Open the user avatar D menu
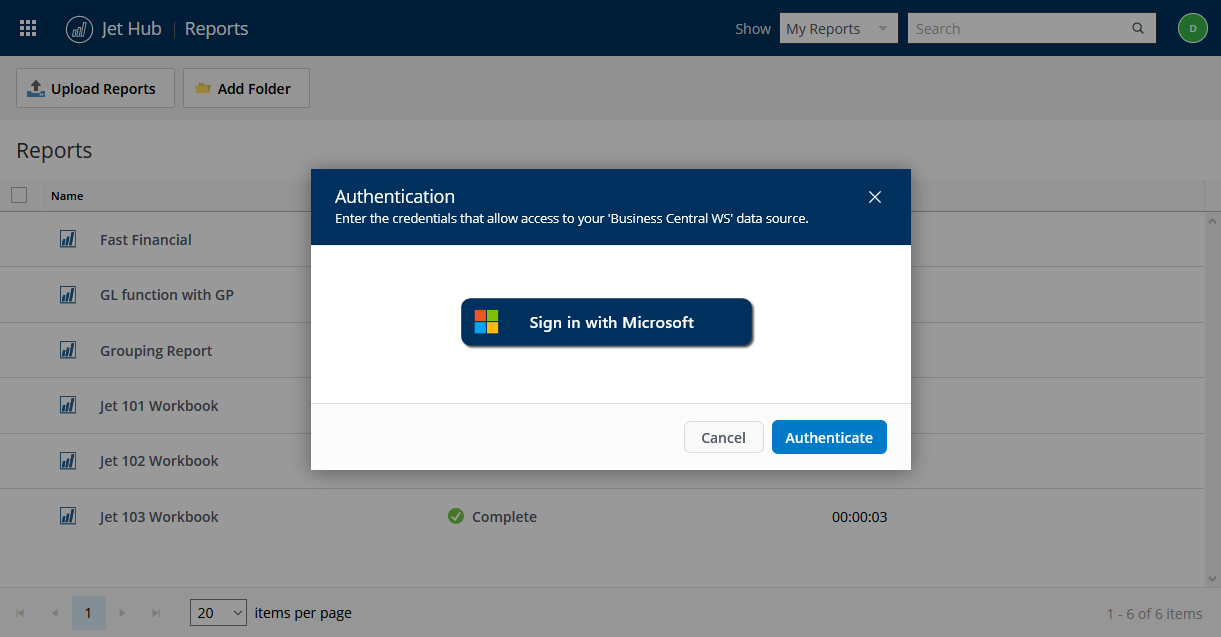 [1192, 28]
